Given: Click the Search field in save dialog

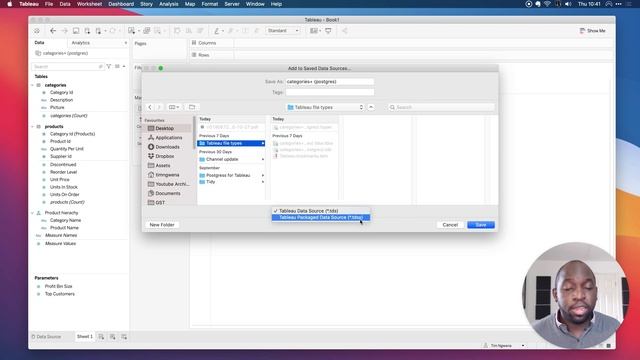Looking at the screenshot, I should [441, 107].
